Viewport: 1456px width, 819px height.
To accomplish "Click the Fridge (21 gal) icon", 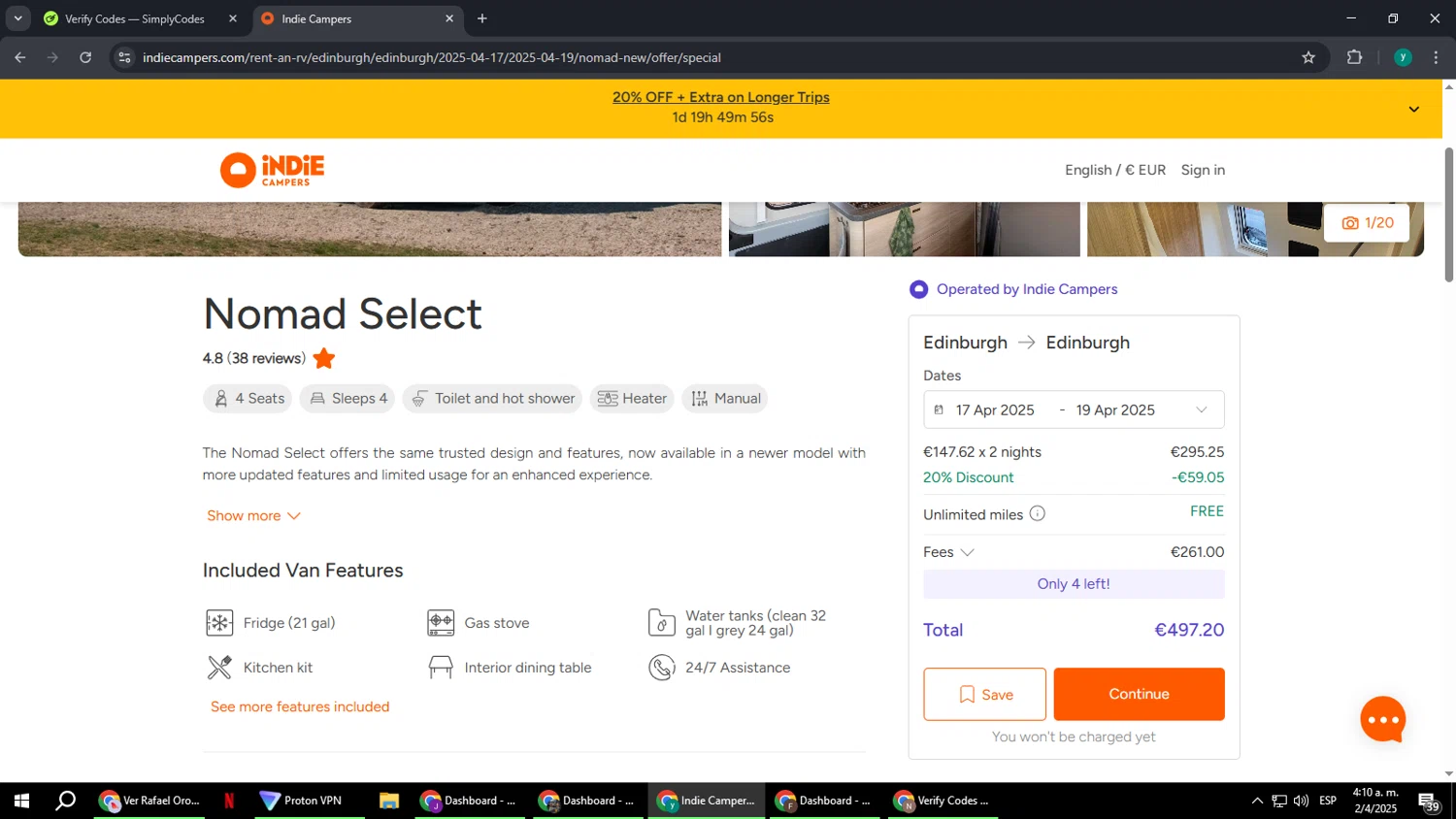I will pyautogui.click(x=219, y=623).
